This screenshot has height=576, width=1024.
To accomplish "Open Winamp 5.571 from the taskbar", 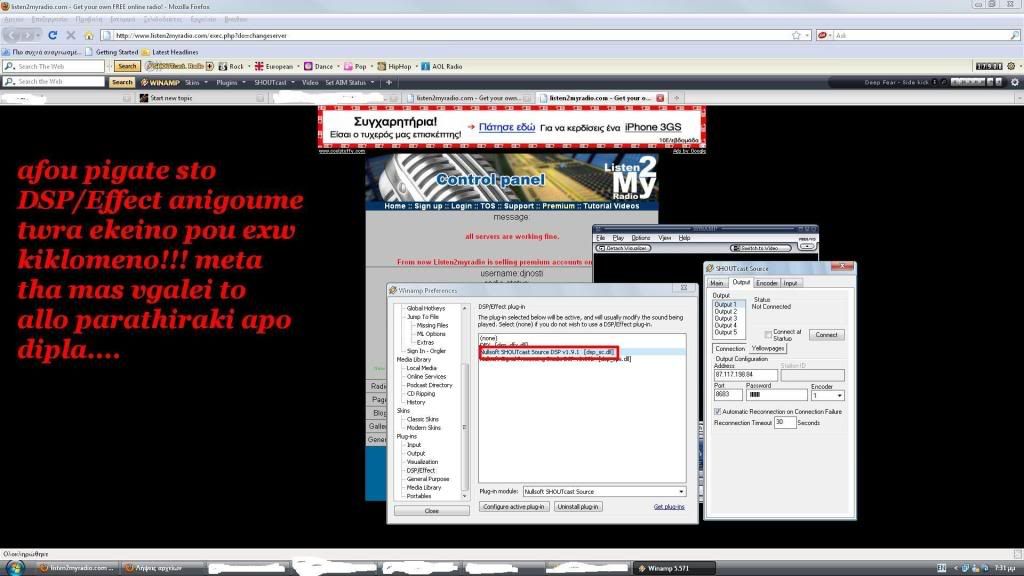I will coord(664,568).
